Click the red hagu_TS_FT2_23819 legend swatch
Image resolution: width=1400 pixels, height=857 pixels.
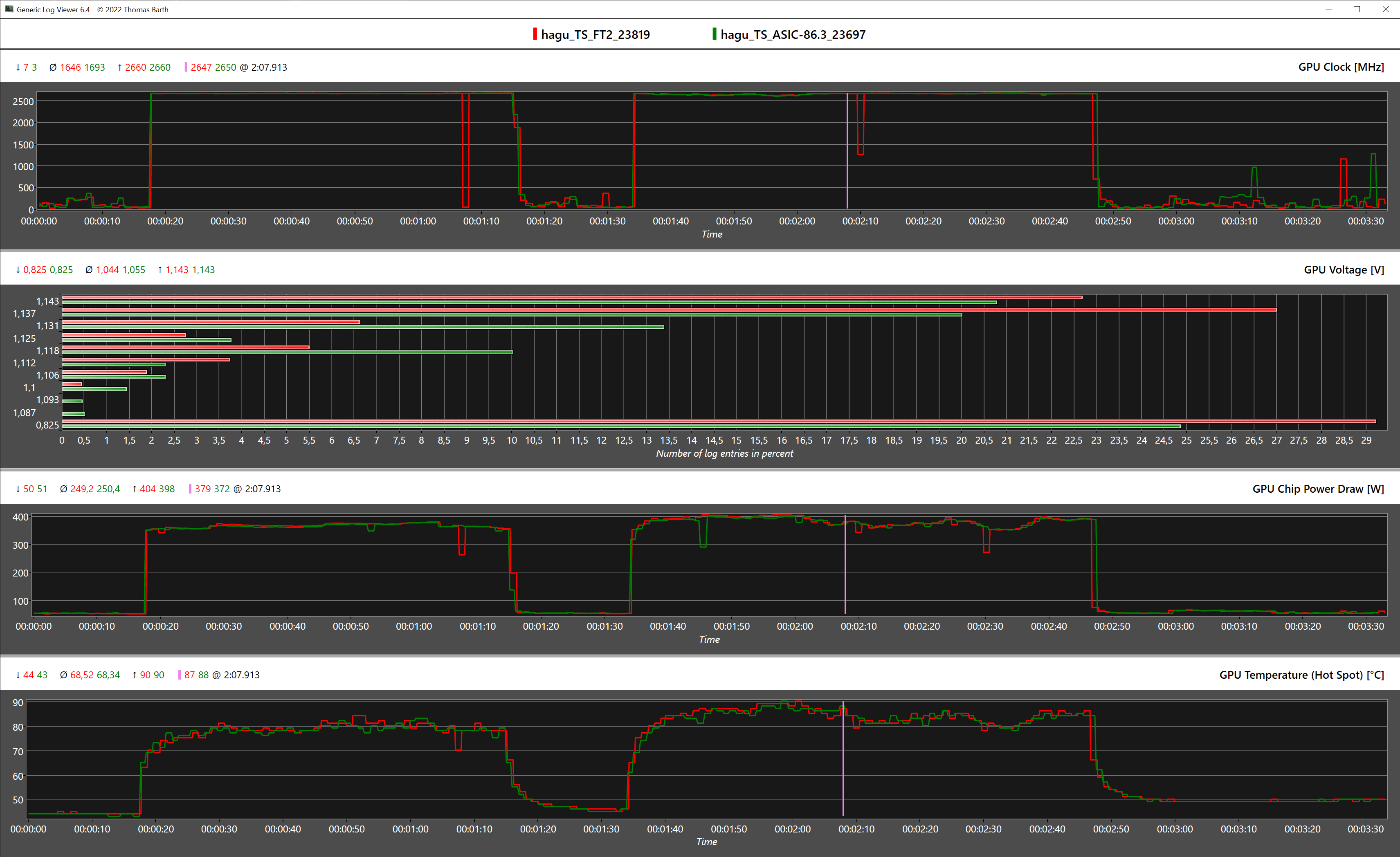pos(535,34)
